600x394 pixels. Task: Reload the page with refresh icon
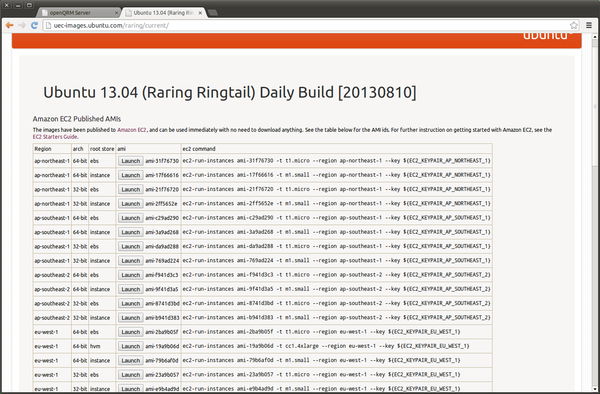pos(34,25)
